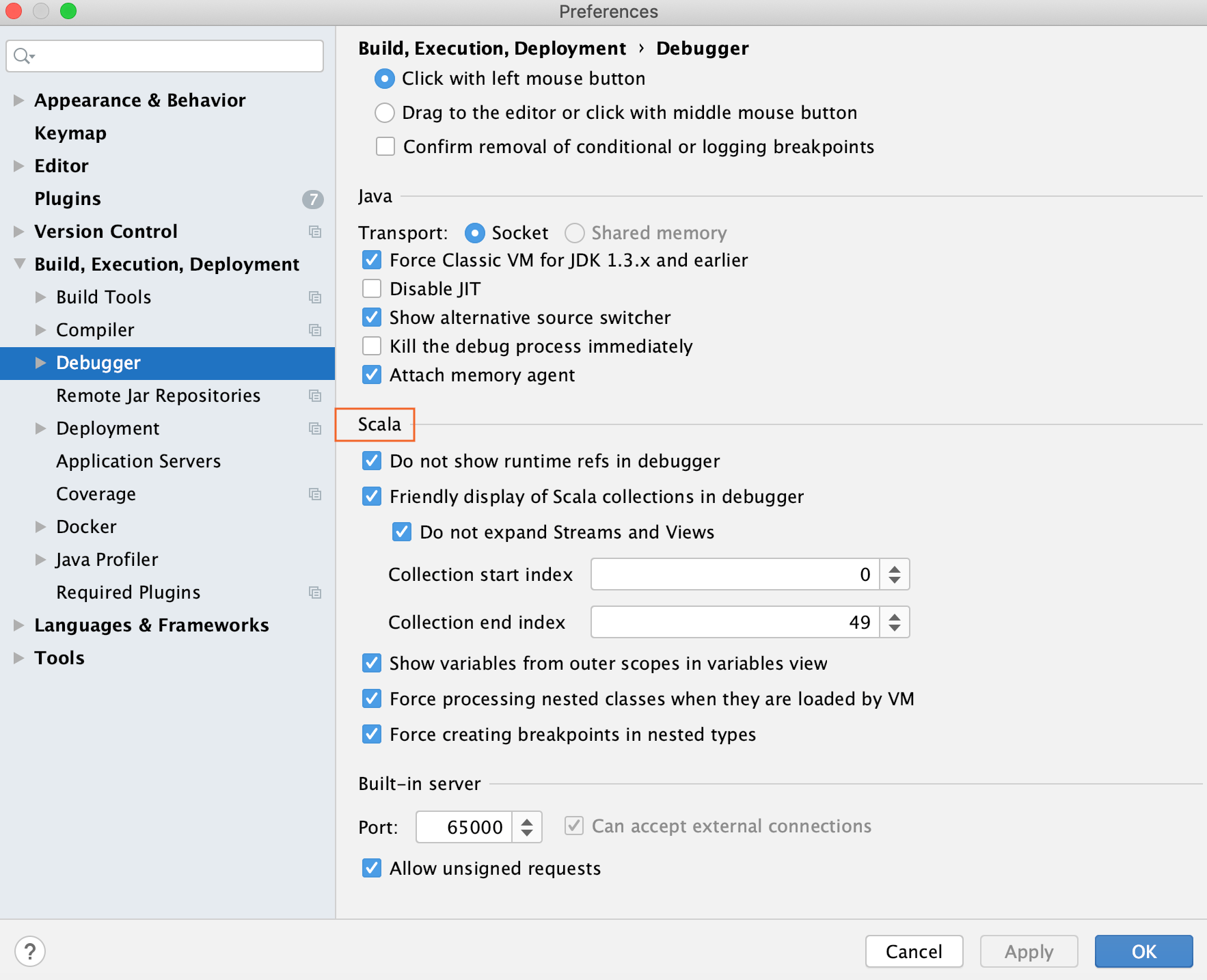Image resolution: width=1207 pixels, height=980 pixels.
Task: Toggle Attach memory agent checkbox
Action: click(372, 375)
